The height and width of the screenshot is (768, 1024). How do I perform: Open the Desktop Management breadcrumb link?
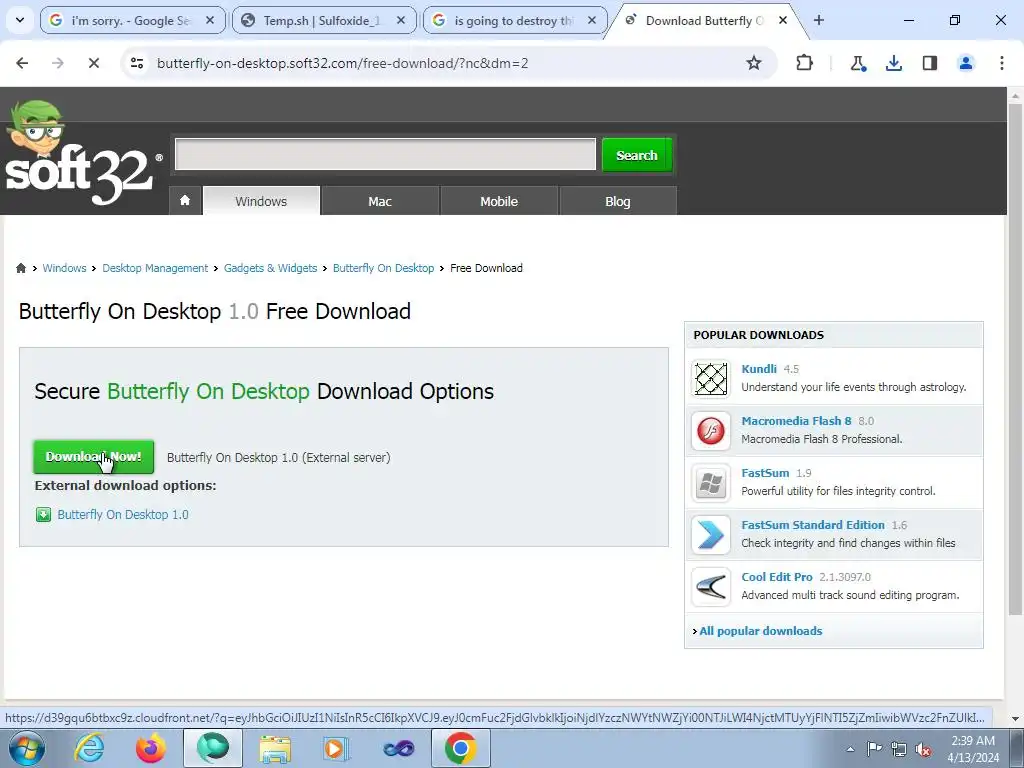tap(155, 268)
